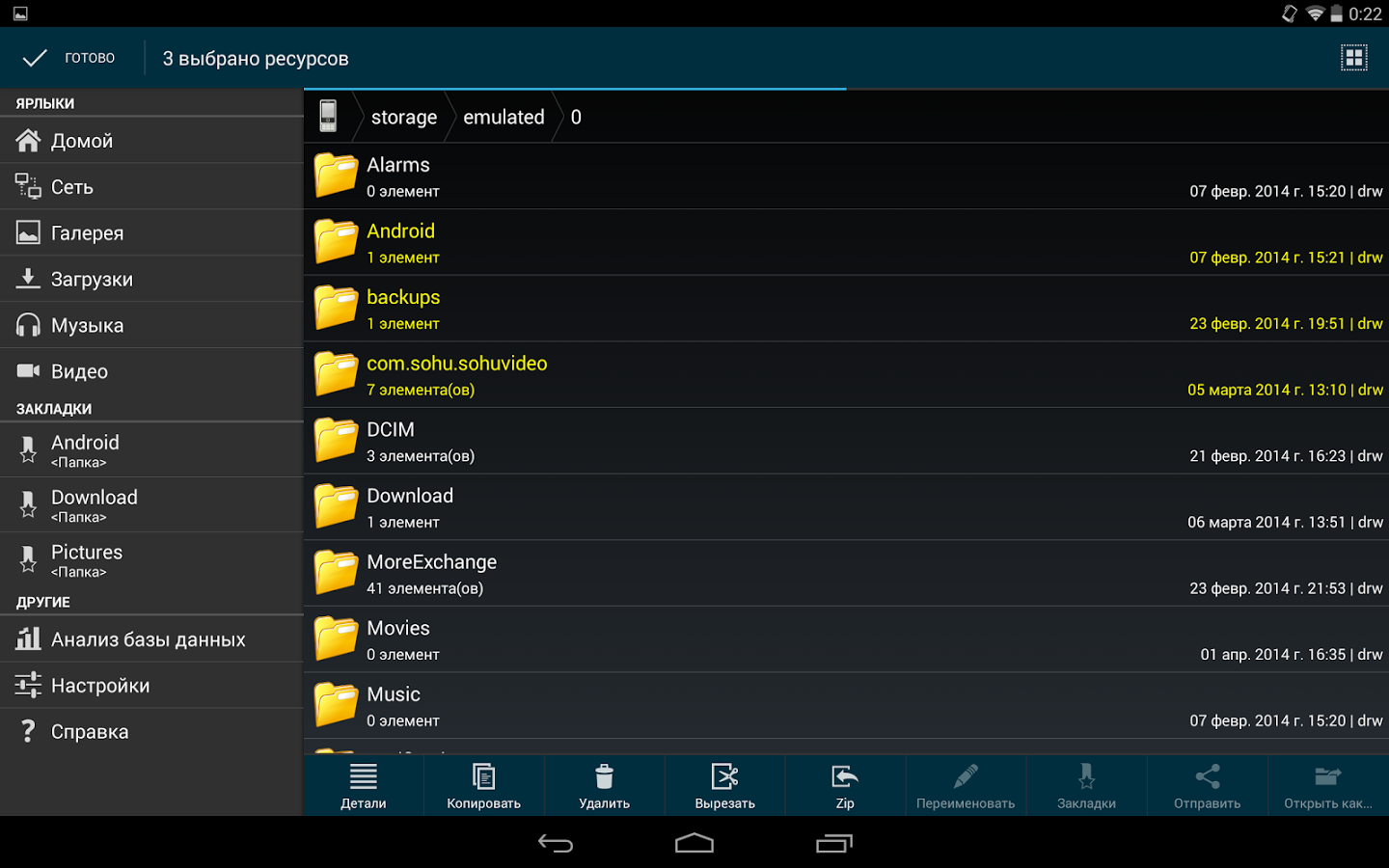This screenshot has width=1389, height=868.
Task: Deselect the com.sohu.sohuvideo folder
Action: pos(847,374)
